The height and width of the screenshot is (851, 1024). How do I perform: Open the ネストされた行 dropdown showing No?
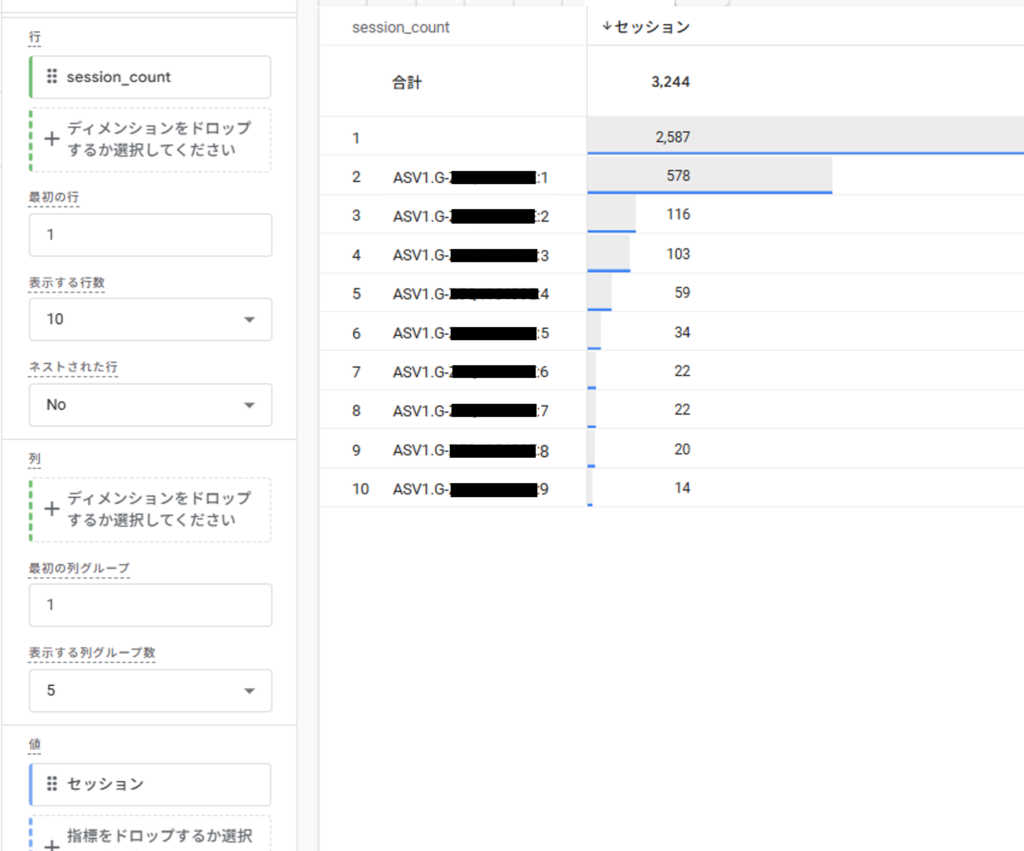click(150, 405)
